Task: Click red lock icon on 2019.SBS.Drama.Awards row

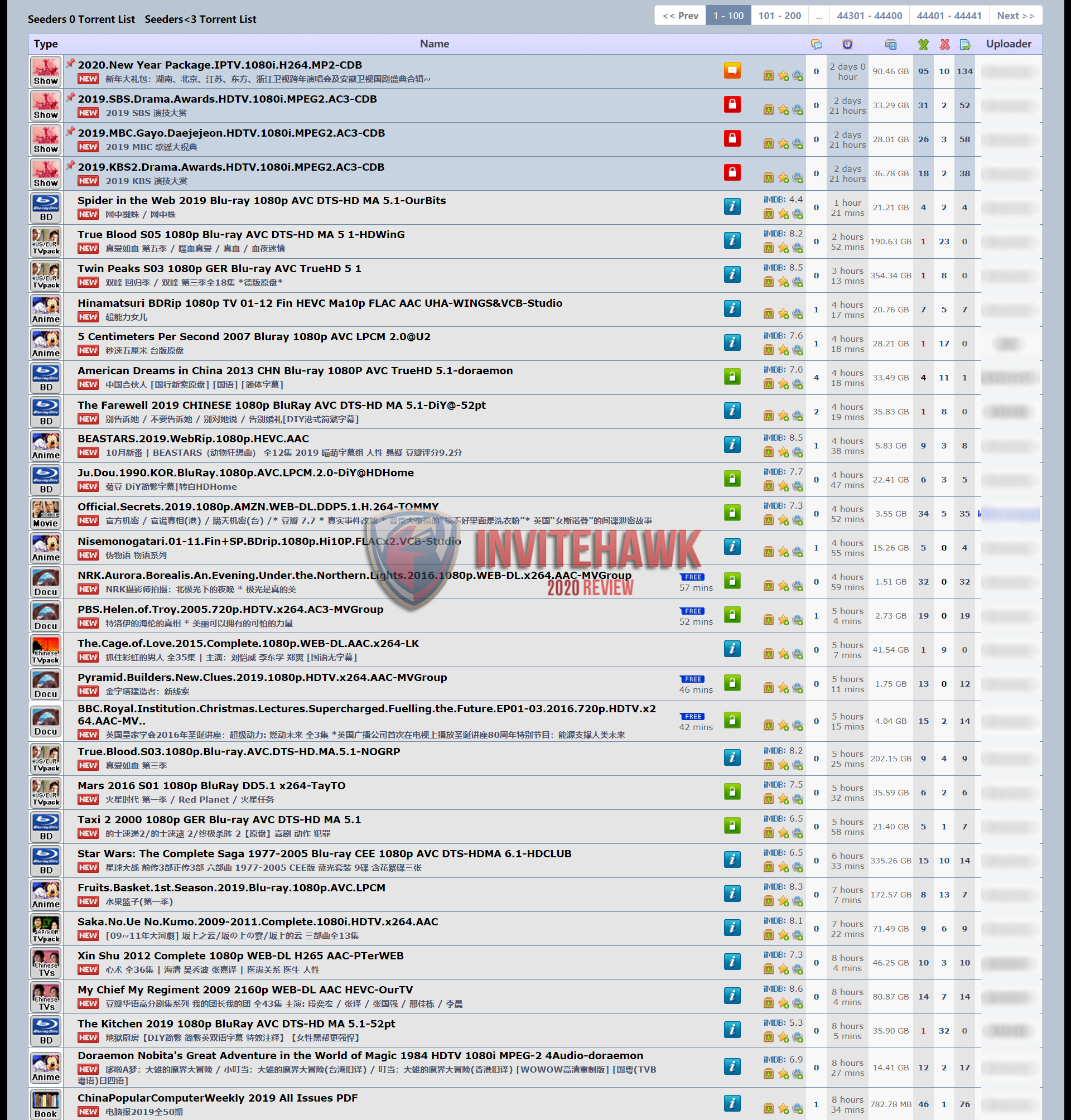Action: [732, 104]
